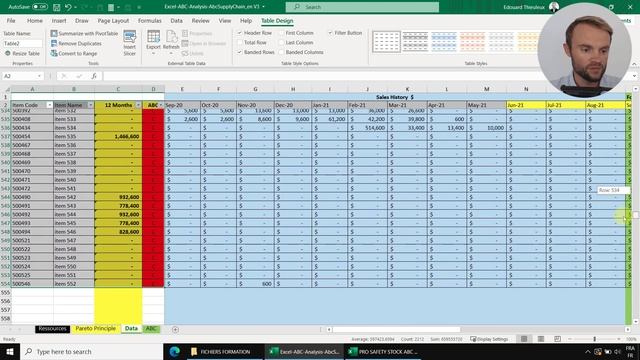Open Item Name filter dropdown

coord(91,105)
